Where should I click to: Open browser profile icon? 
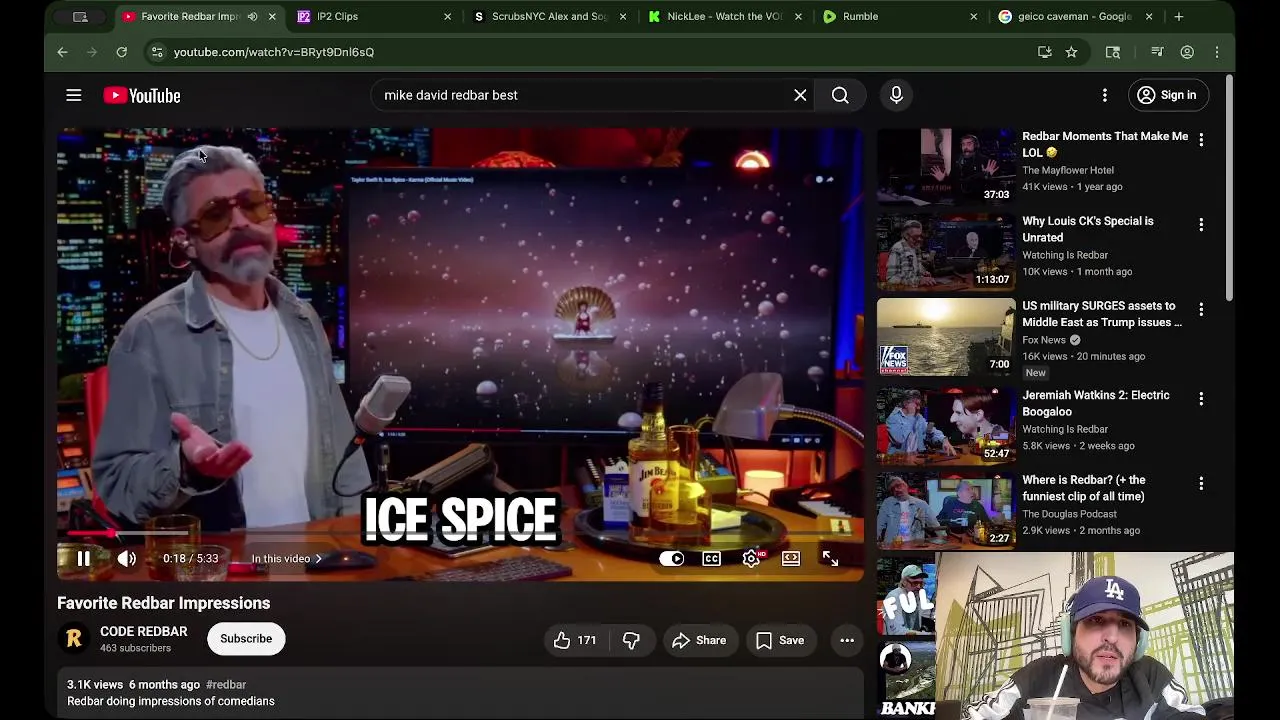point(1187,52)
